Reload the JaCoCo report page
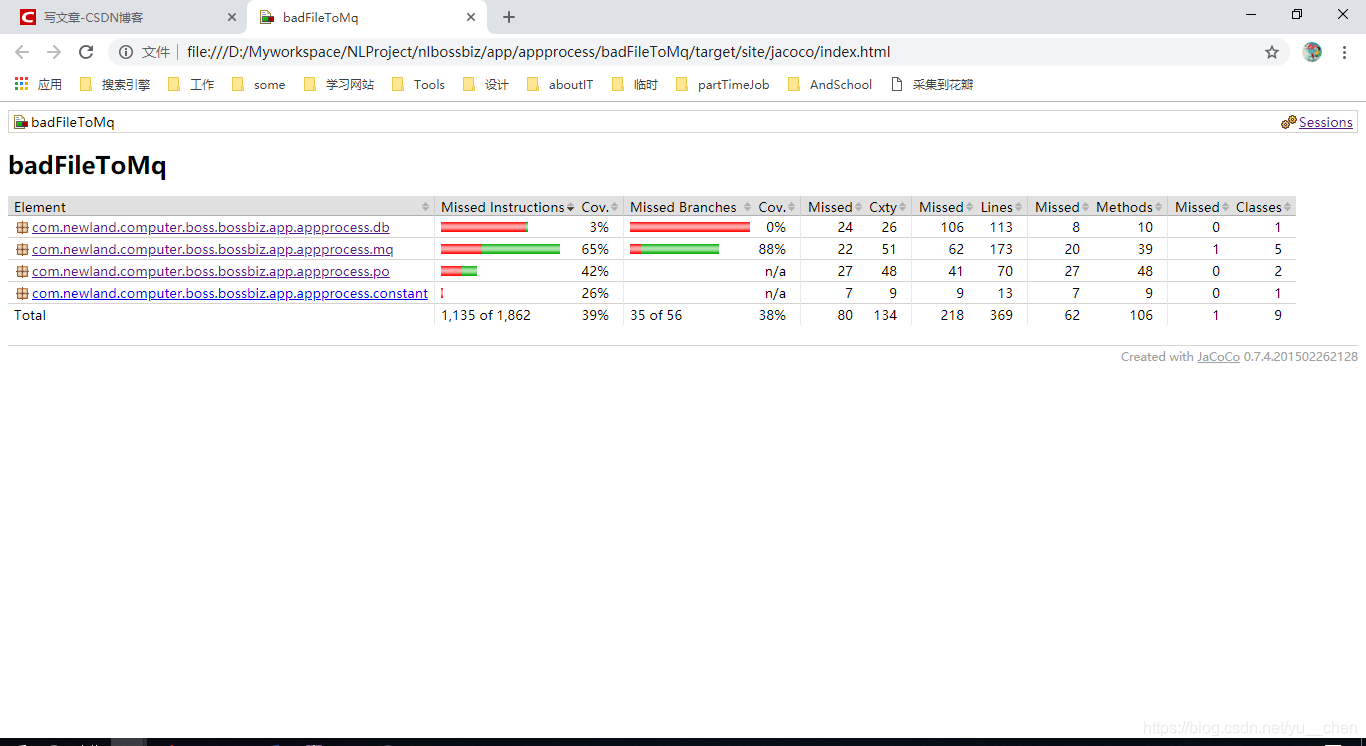 86,52
